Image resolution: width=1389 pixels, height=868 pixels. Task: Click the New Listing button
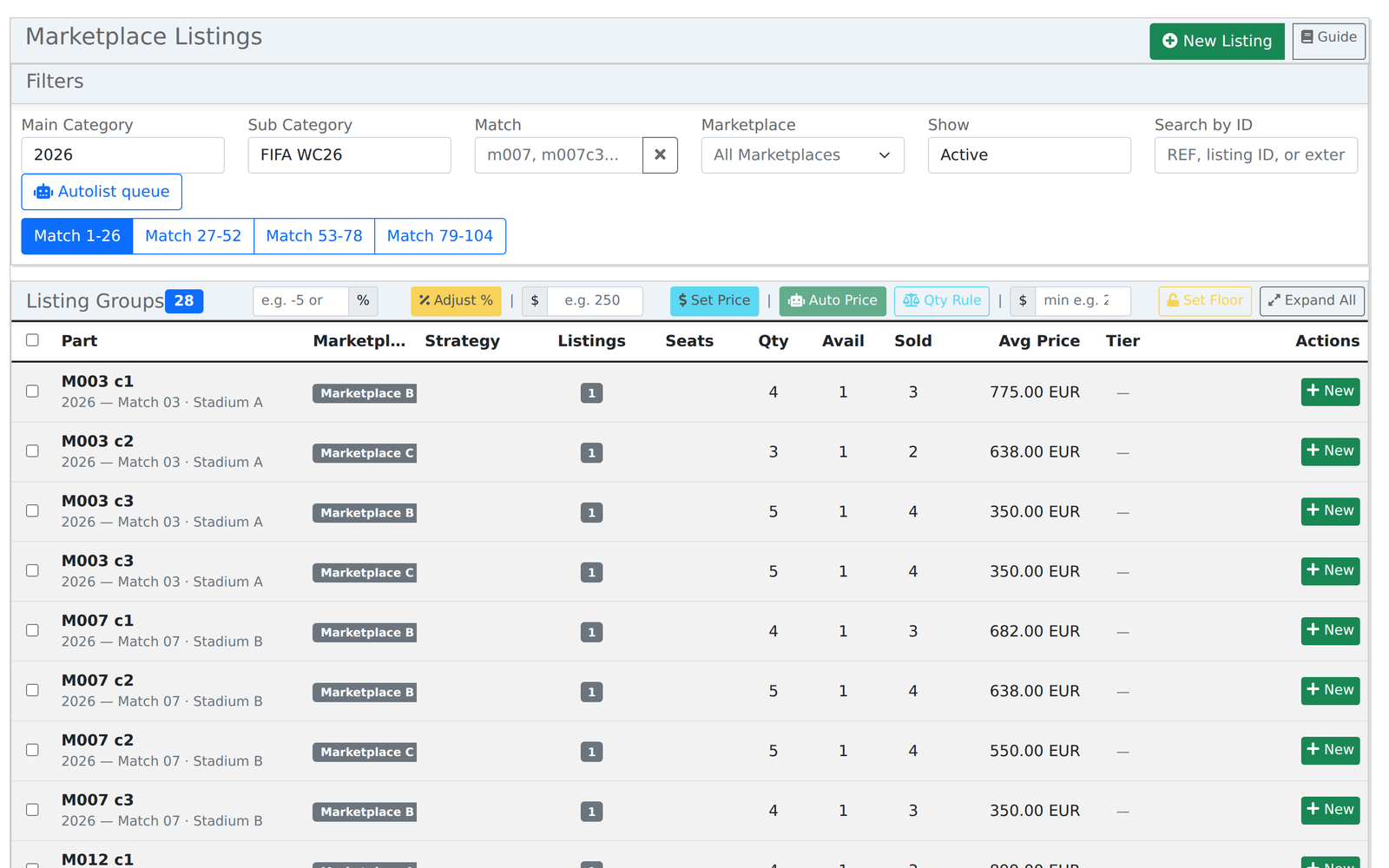pos(1216,41)
